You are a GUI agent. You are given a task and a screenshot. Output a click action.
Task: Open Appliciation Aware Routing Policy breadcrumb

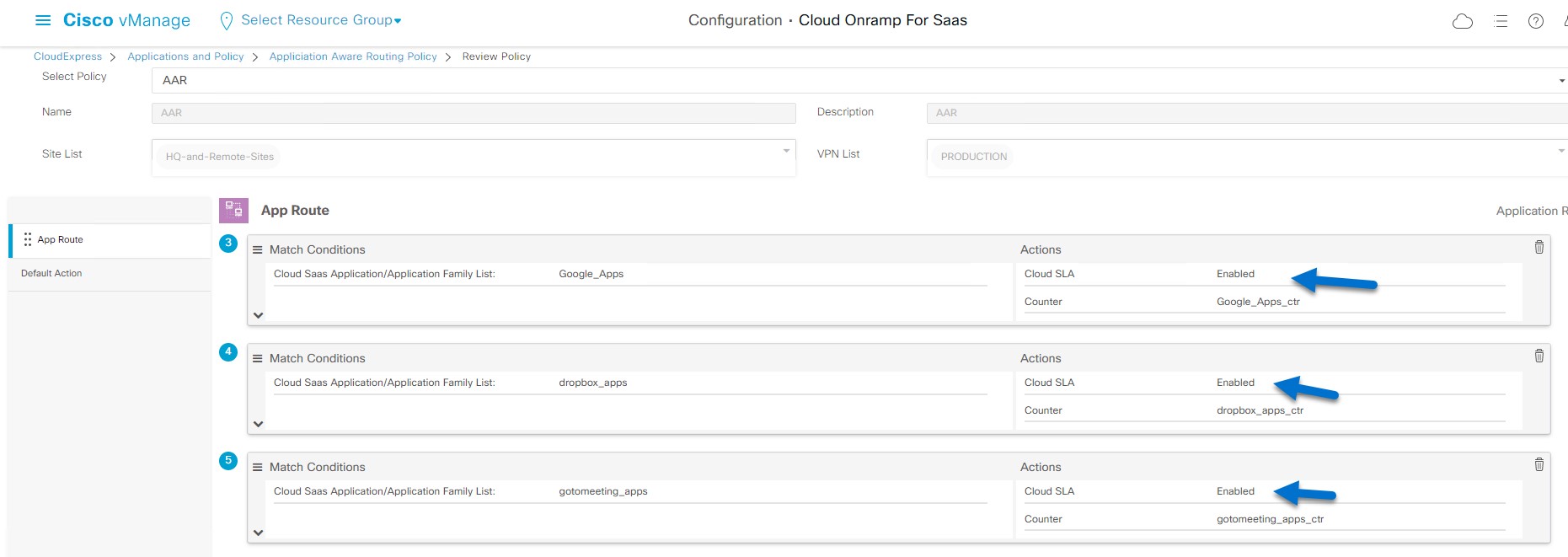coord(353,56)
